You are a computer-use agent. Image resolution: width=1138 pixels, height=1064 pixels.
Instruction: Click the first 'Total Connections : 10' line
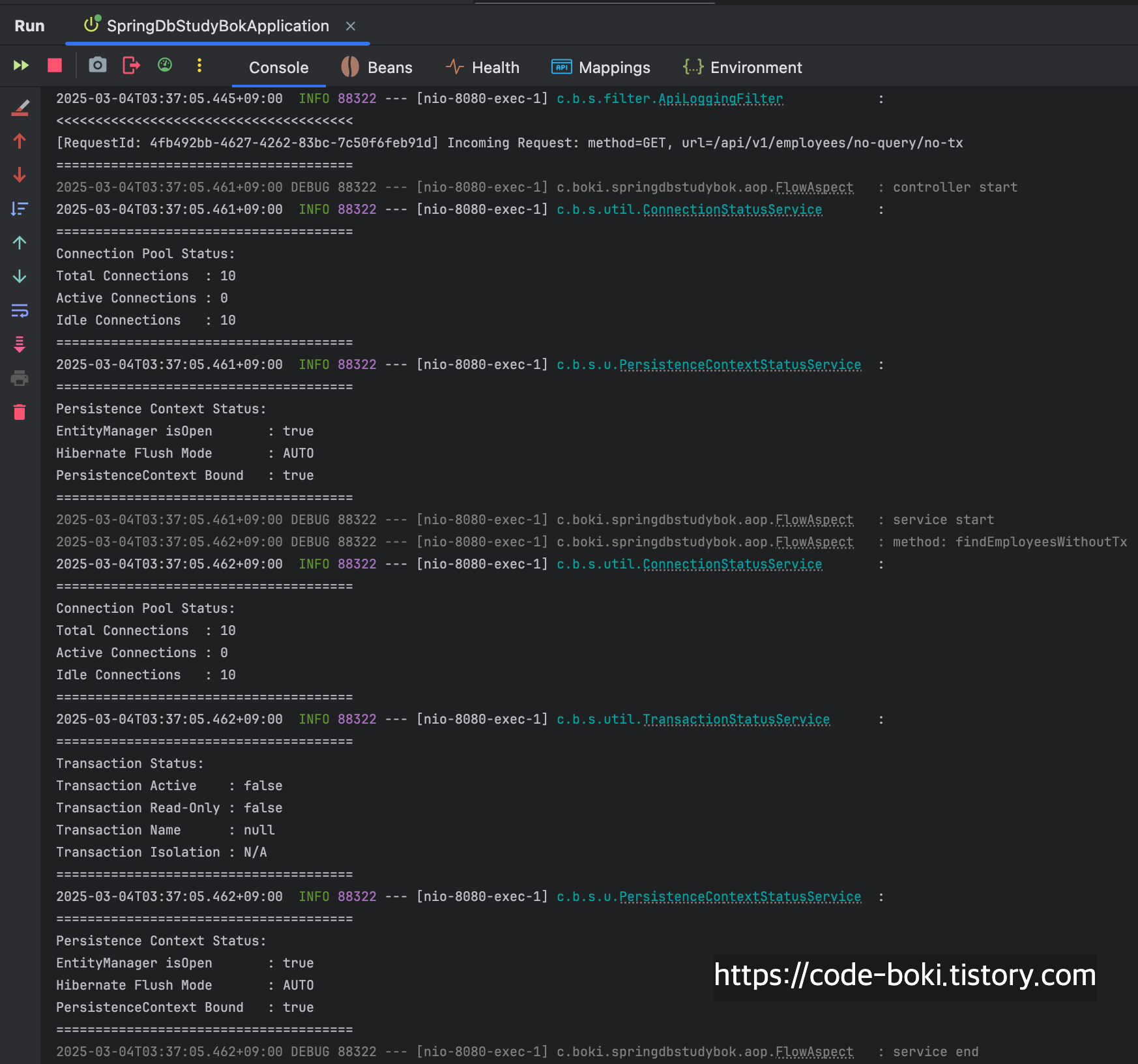click(146, 276)
